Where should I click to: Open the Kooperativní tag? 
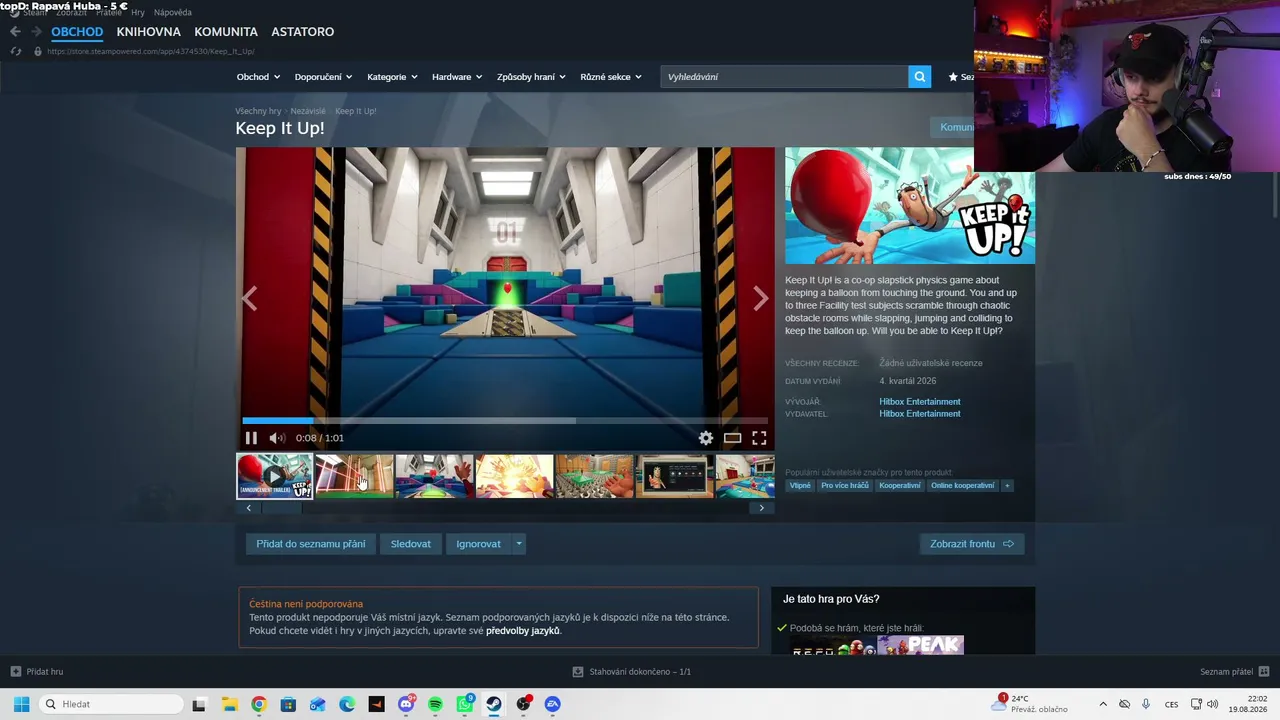899,486
